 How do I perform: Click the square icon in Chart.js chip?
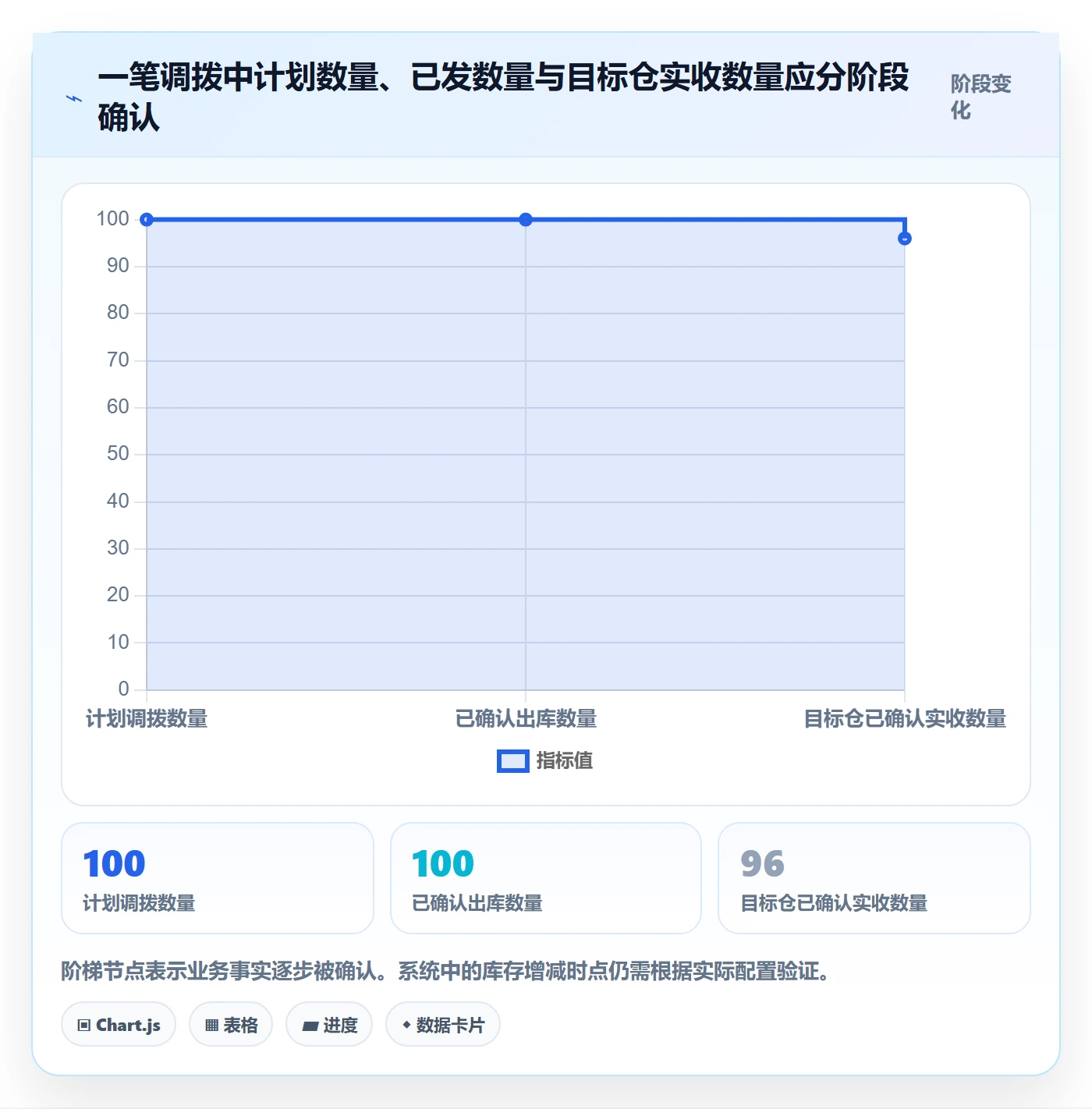[x=84, y=1026]
